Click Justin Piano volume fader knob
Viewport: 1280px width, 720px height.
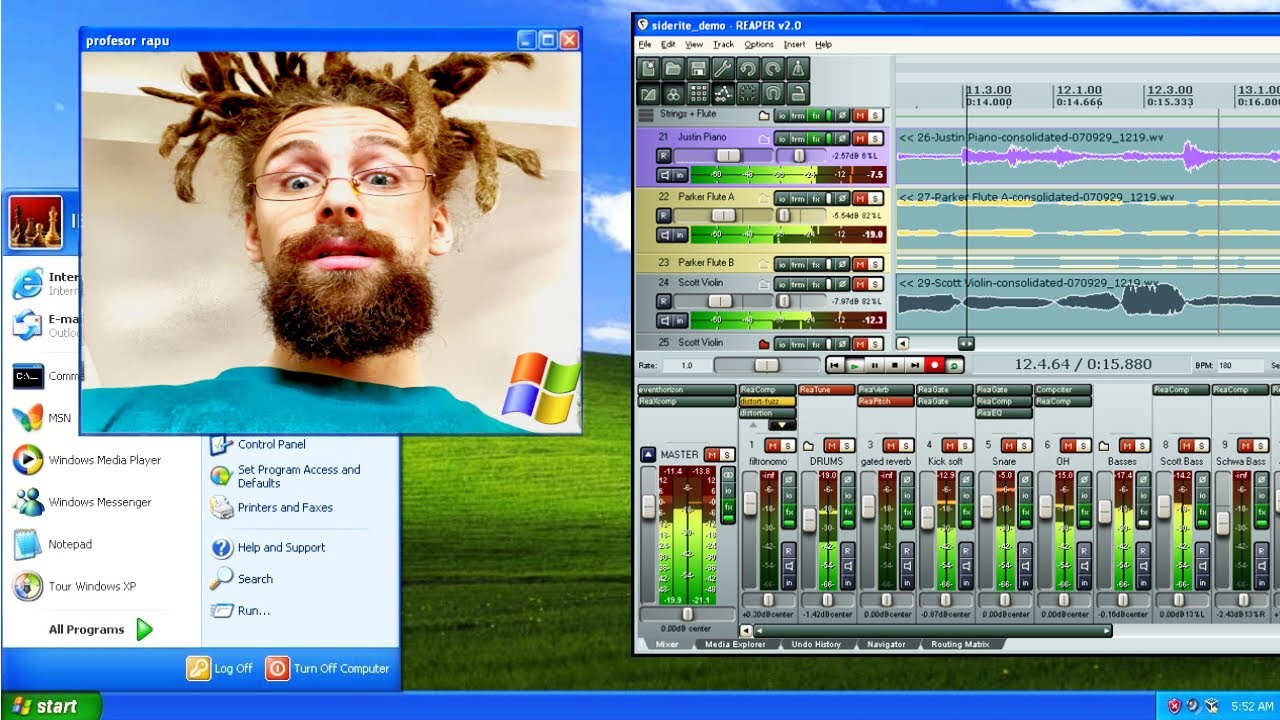728,155
